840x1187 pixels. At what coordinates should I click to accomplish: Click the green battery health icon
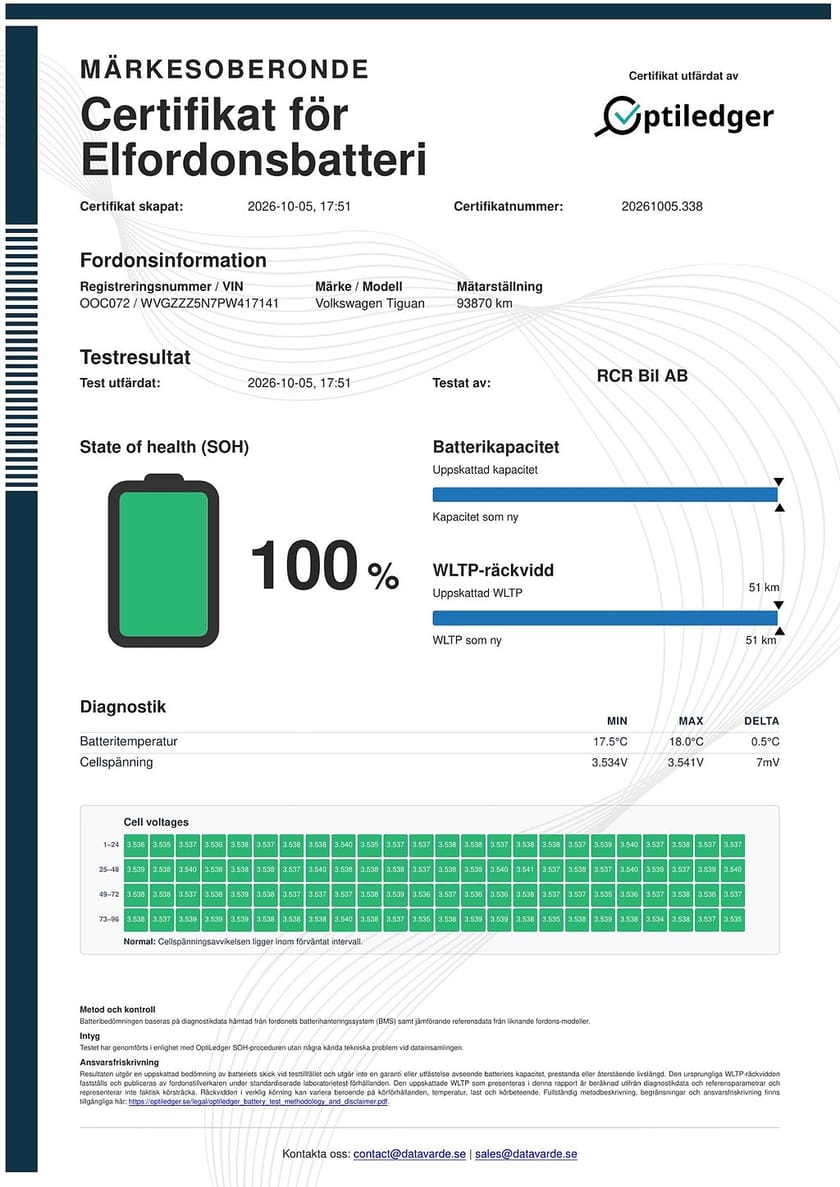click(163, 560)
